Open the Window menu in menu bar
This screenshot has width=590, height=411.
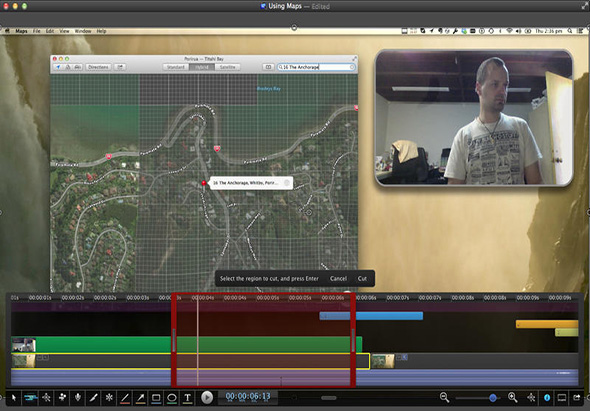coord(83,31)
